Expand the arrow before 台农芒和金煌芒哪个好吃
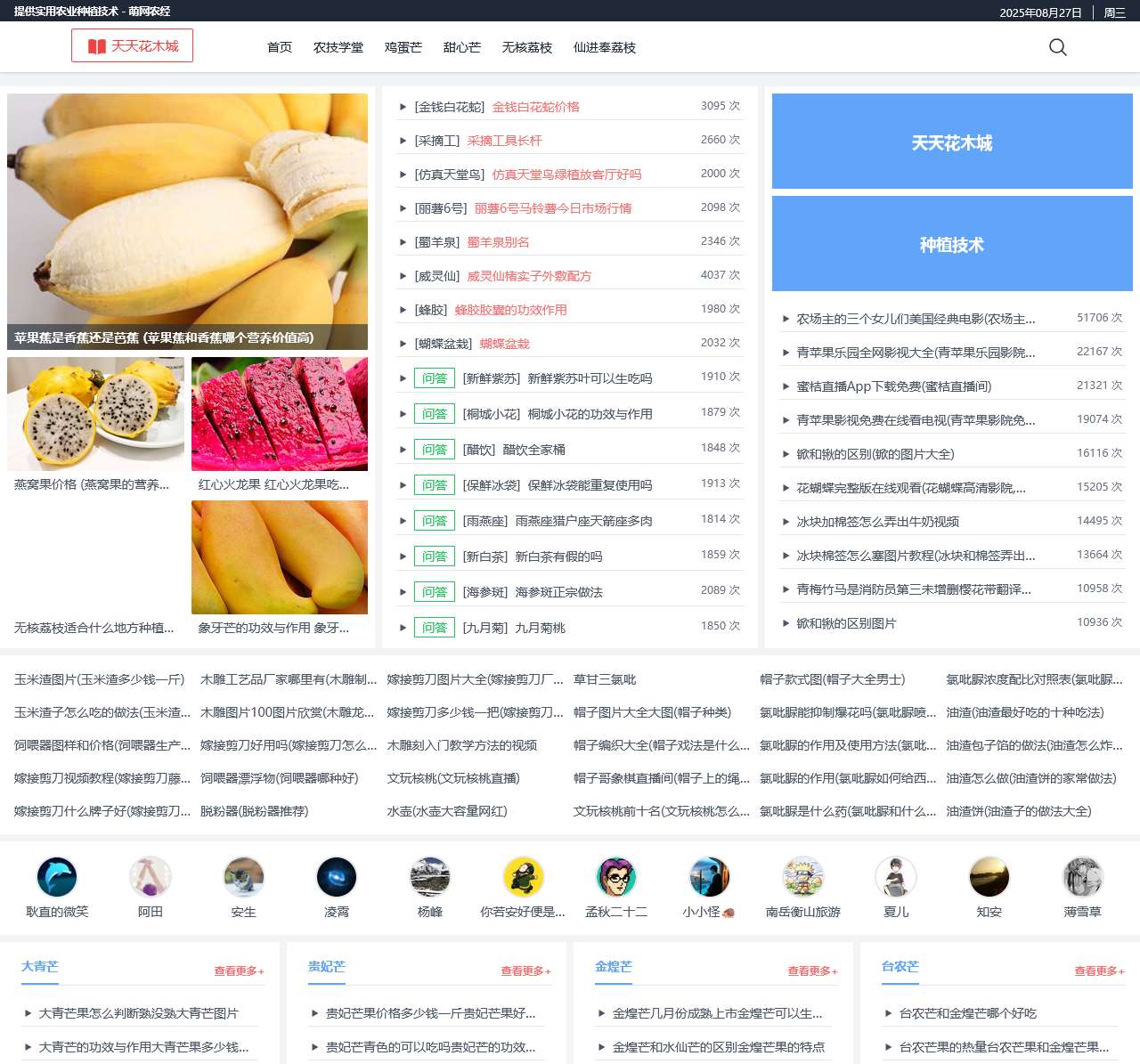1140x1064 pixels. 886,1012
